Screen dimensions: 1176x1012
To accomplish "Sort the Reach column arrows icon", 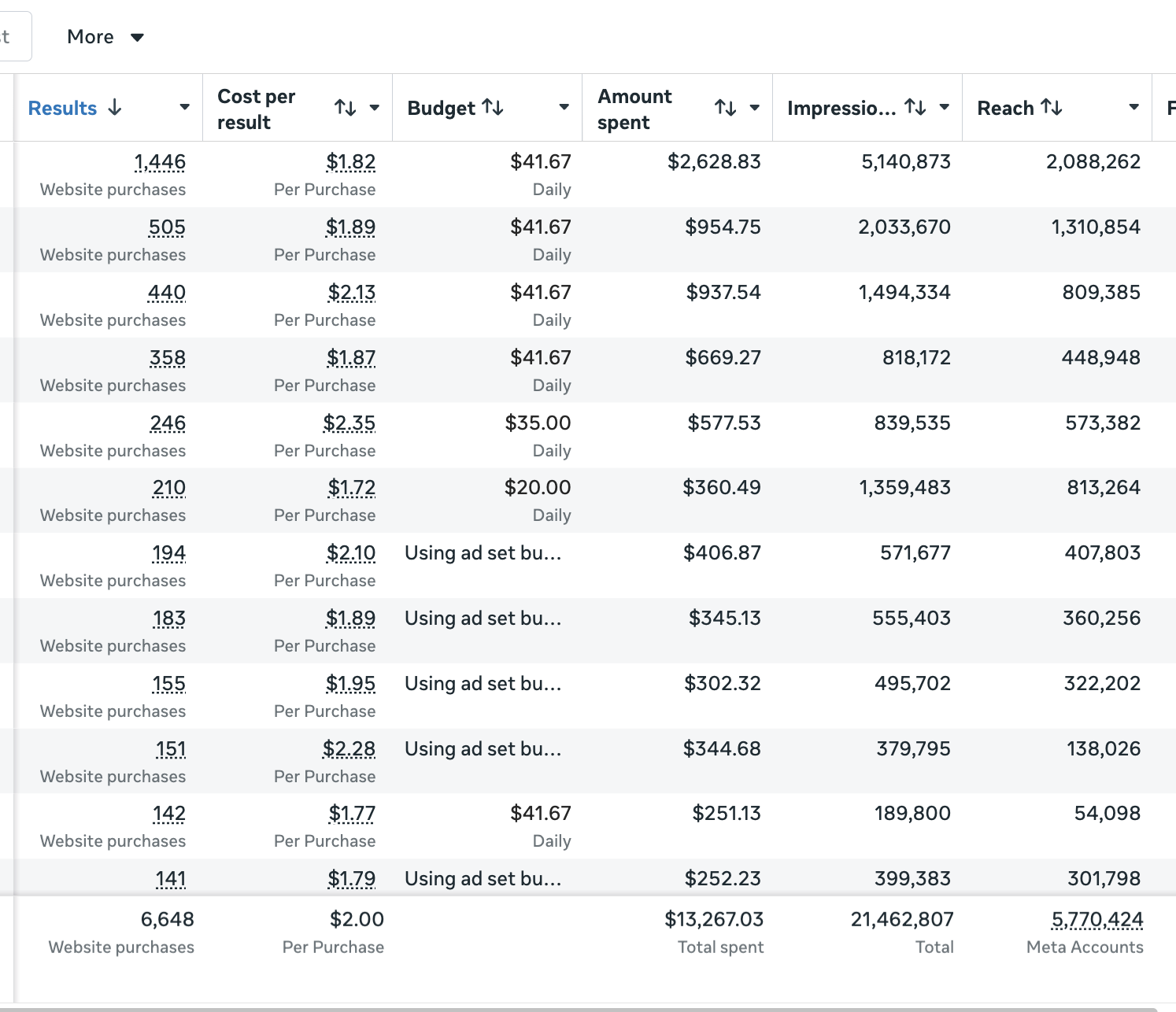I will click(1052, 107).
